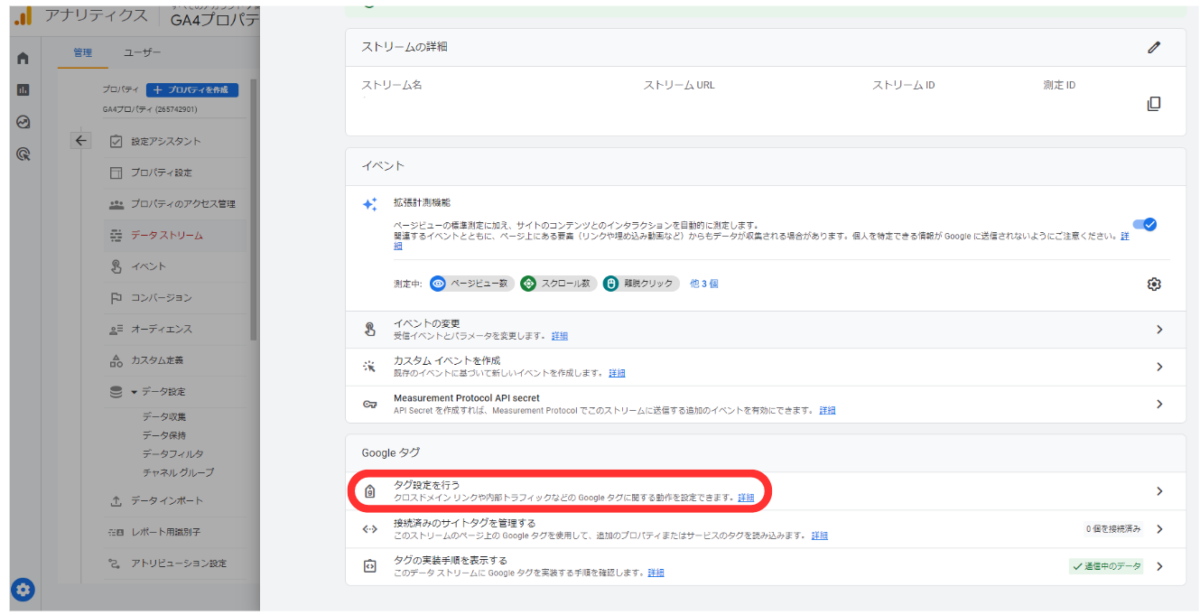Go to the Home icon in left rail
Screen dimensions: 1200x615
tap(23, 58)
